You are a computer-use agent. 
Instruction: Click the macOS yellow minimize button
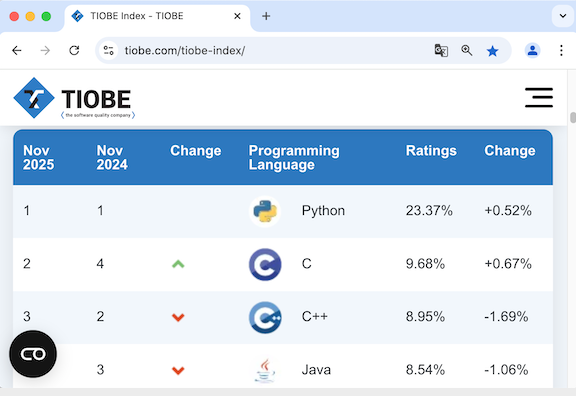(x=30, y=17)
